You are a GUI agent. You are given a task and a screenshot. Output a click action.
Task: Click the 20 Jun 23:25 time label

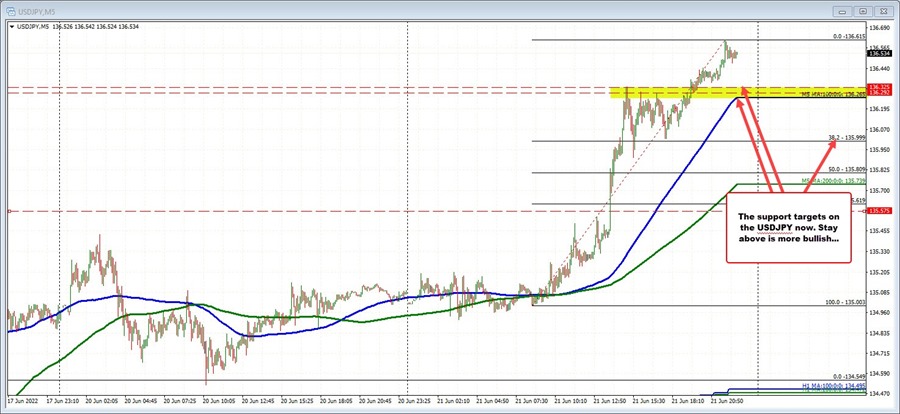[x=414, y=399]
